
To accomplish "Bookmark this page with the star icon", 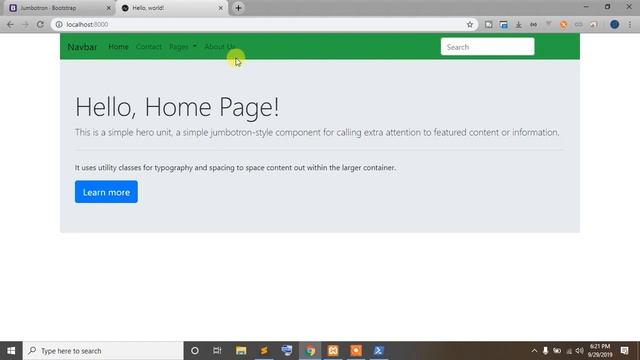I will pos(470,24).
